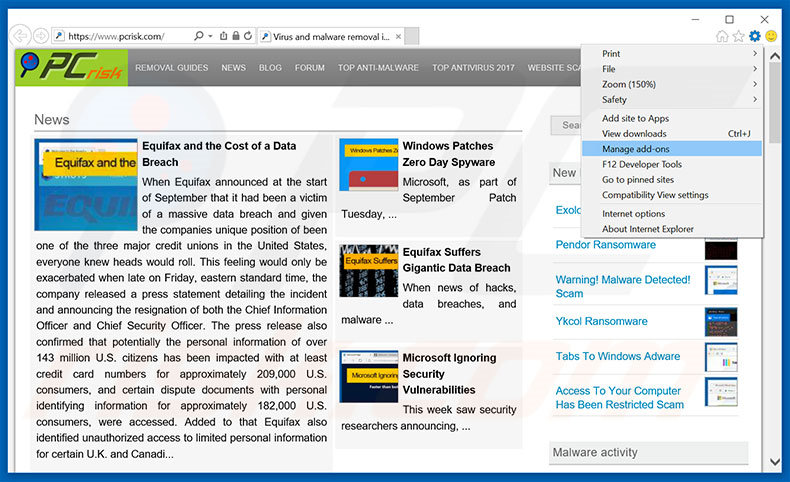Click the site search input box

click(x=566, y=125)
